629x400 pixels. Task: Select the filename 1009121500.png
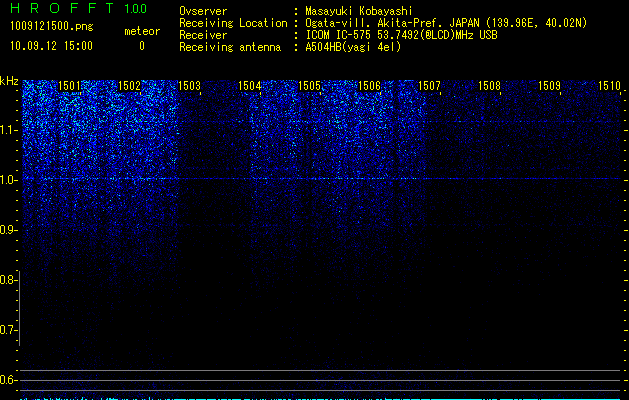pyautogui.click(x=52, y=26)
